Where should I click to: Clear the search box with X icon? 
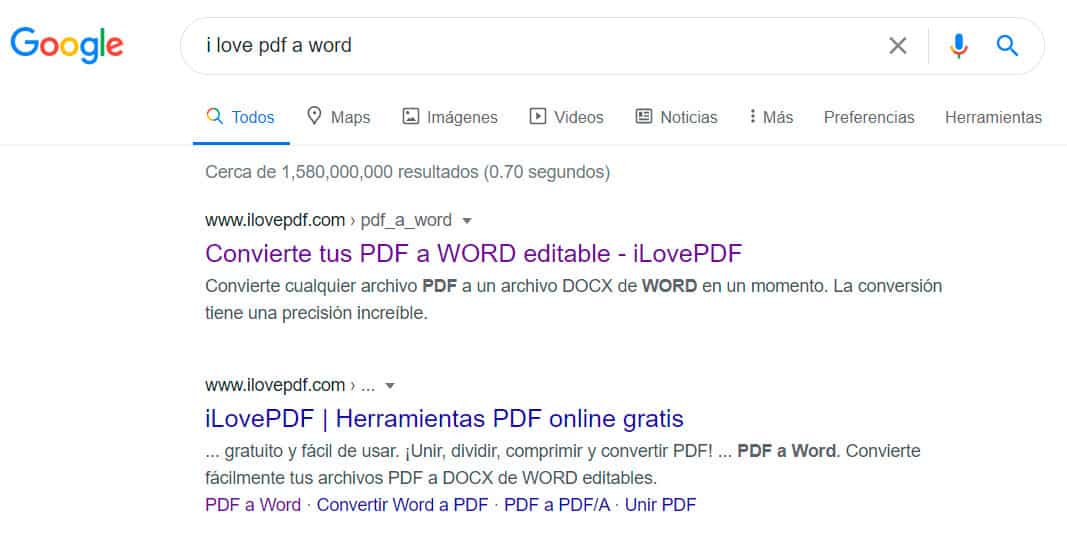pos(898,46)
